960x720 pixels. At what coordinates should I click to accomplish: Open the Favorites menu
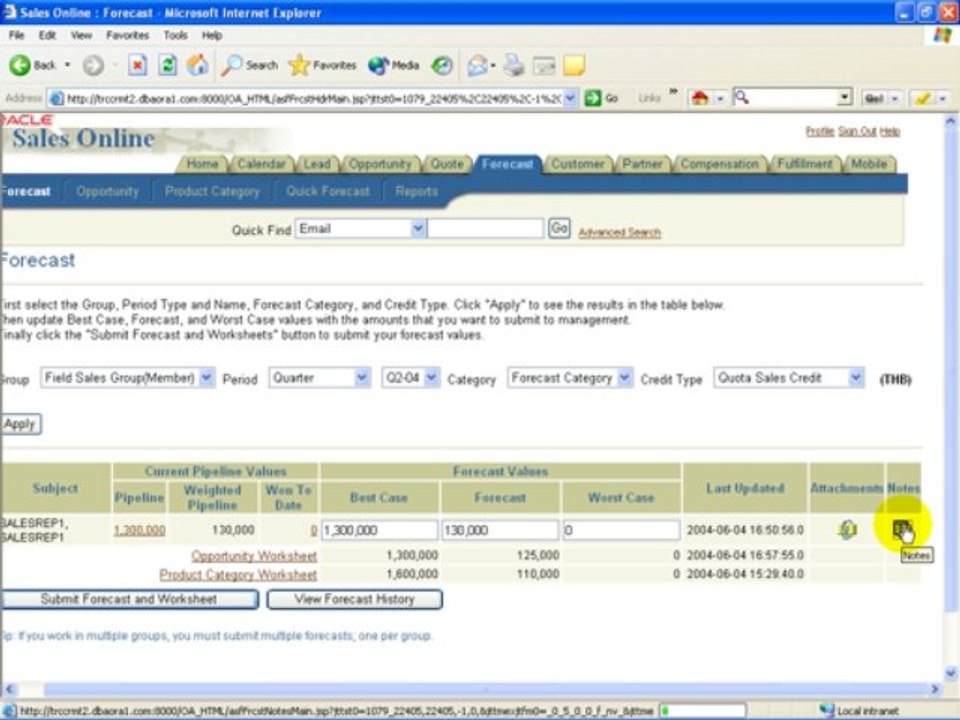tap(127, 36)
